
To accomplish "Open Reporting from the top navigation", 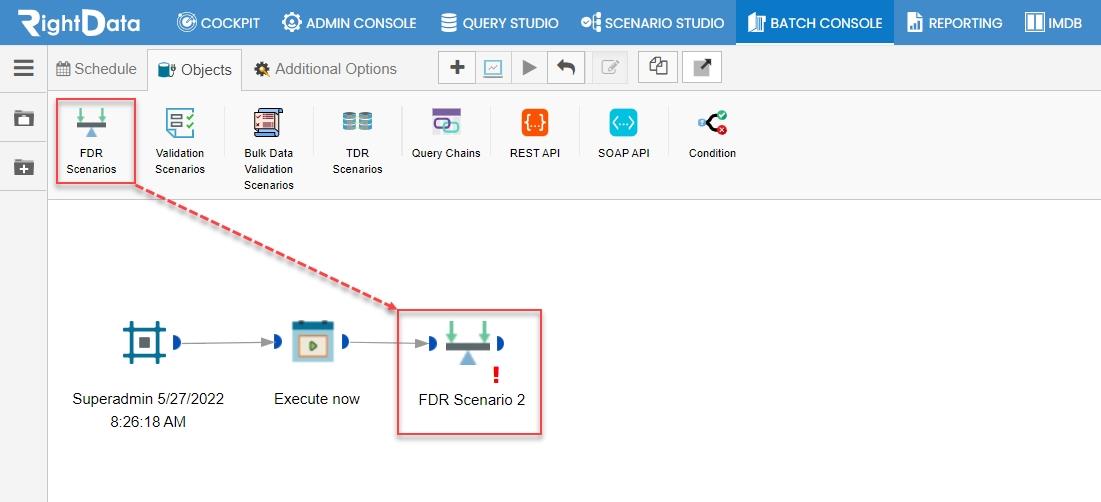I will pos(955,22).
